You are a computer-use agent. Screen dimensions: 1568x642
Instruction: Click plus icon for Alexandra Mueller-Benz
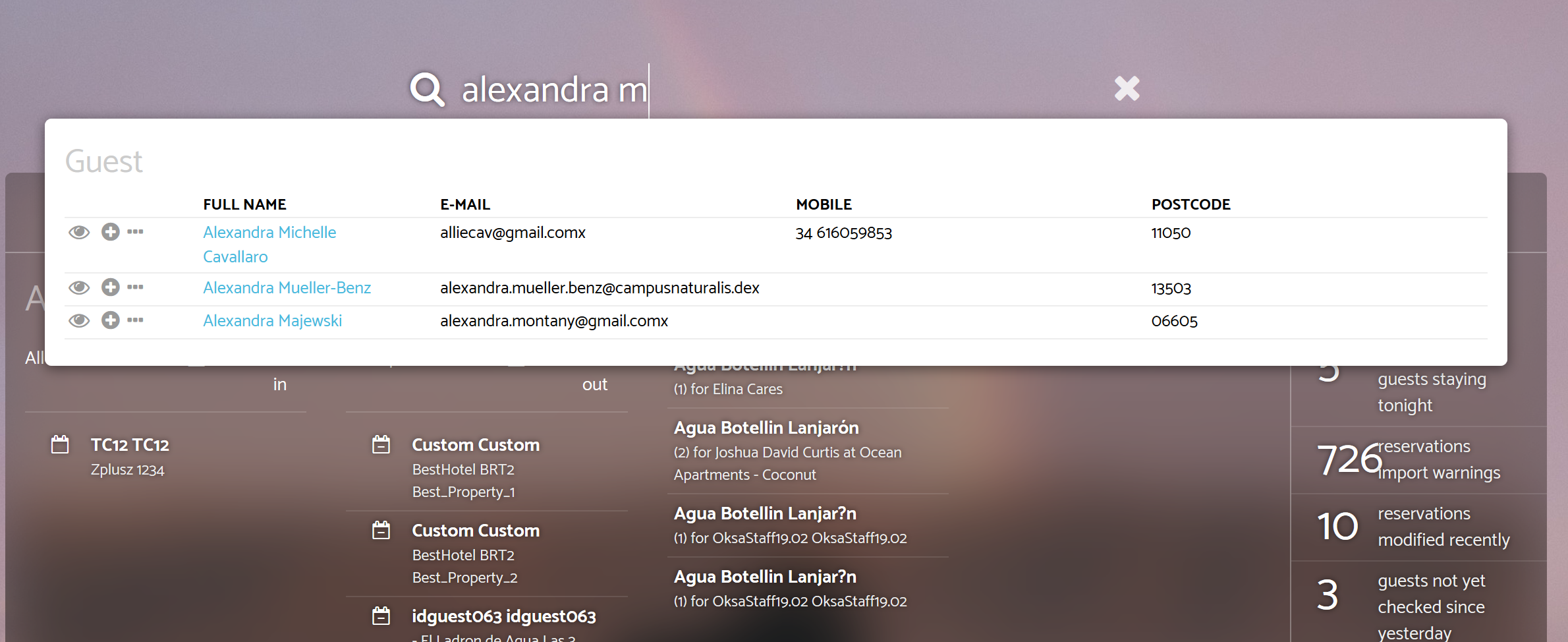coord(110,287)
